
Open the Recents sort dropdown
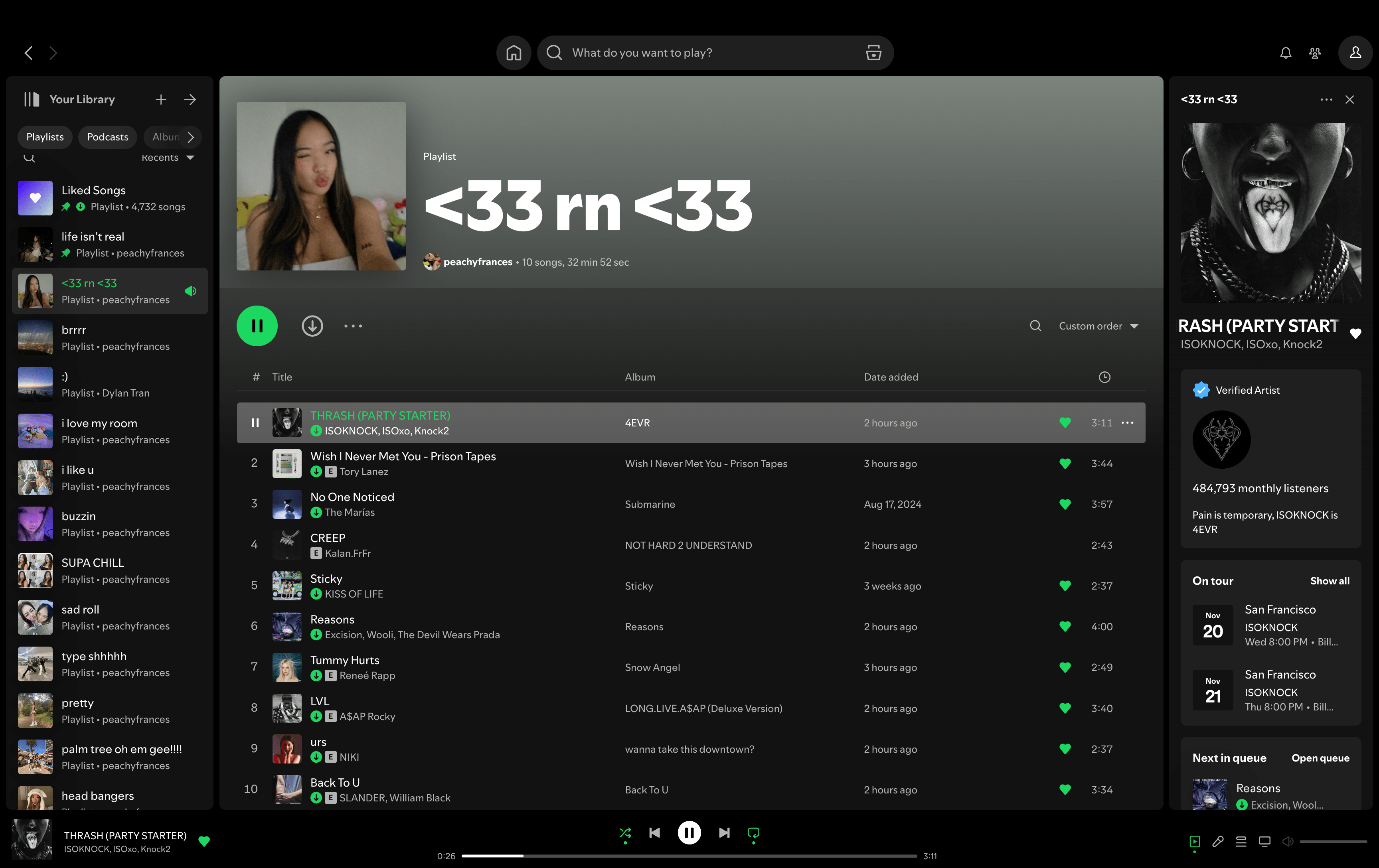[168, 158]
